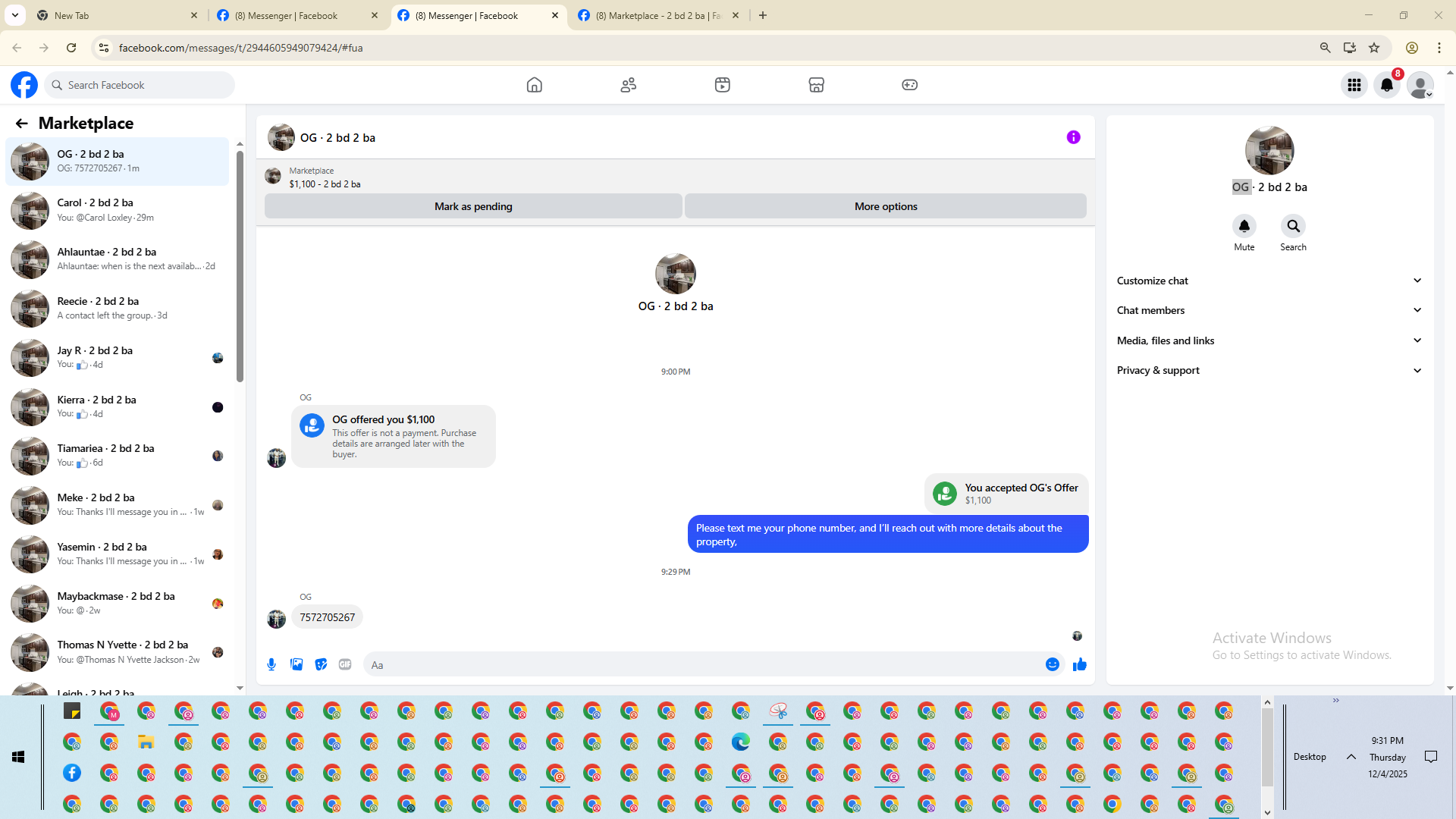Go to the Marketplace storefront icon
Viewport: 1456px width, 819px height.
[816, 85]
